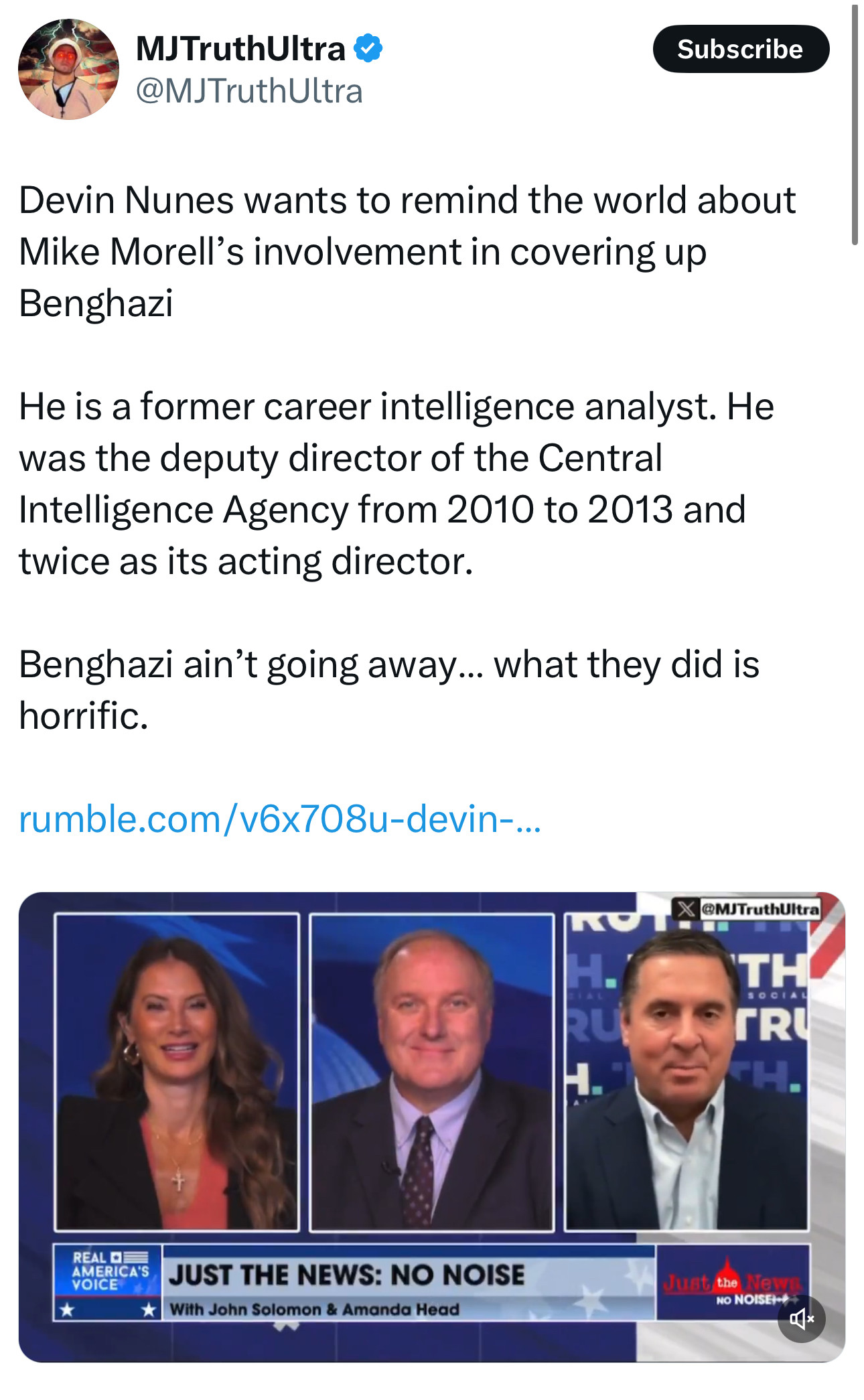Click the John Solomon & Amanda Head subtitle
The image size is (864, 1400).
314,1309
